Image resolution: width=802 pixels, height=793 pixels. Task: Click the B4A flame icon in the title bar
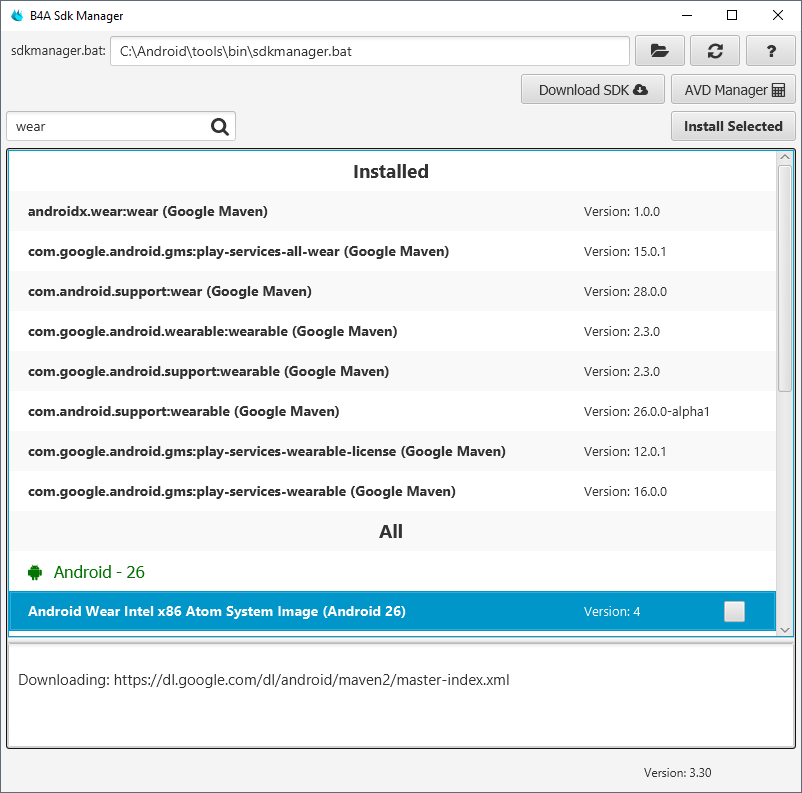click(x=17, y=15)
